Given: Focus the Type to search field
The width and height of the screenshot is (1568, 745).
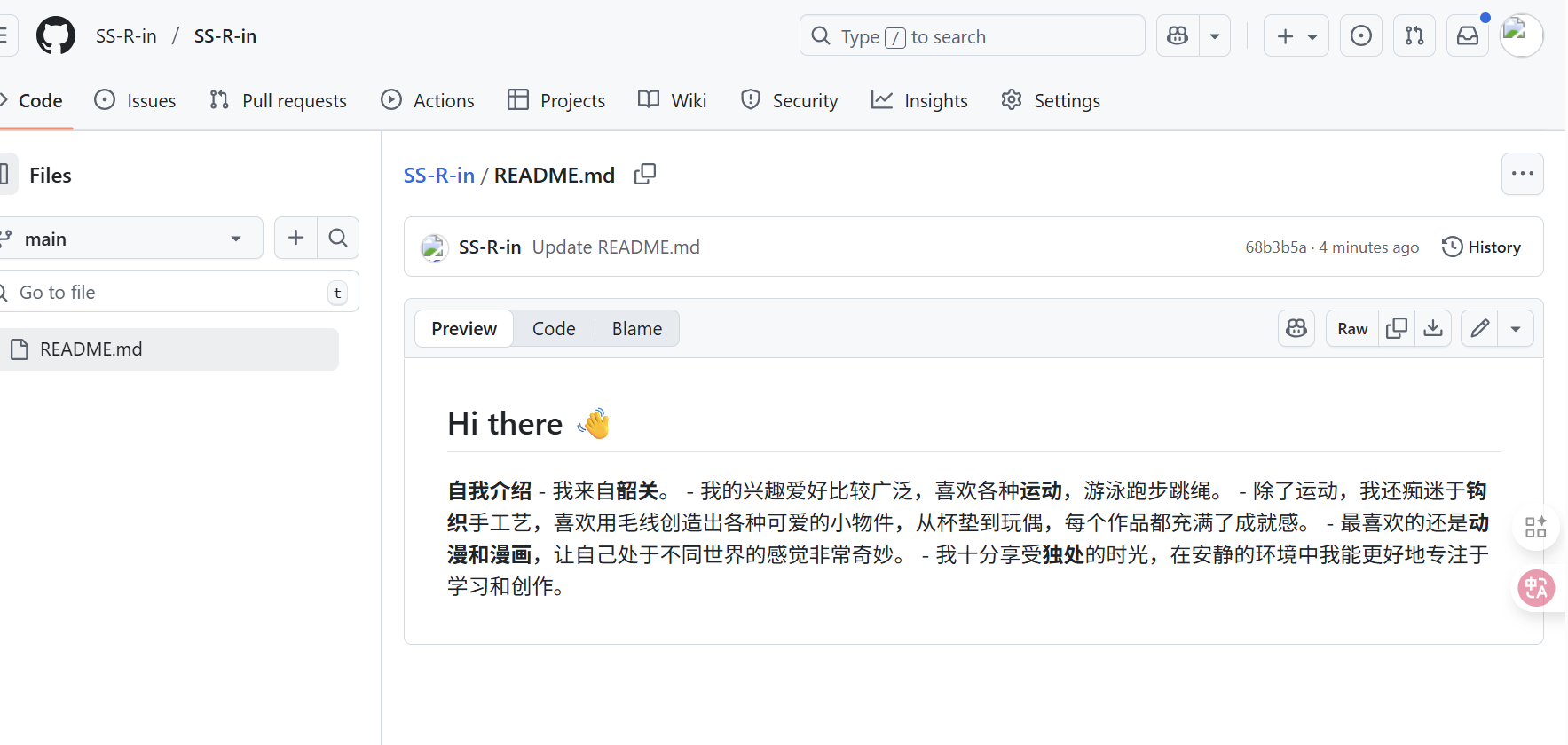Looking at the screenshot, I should (973, 36).
